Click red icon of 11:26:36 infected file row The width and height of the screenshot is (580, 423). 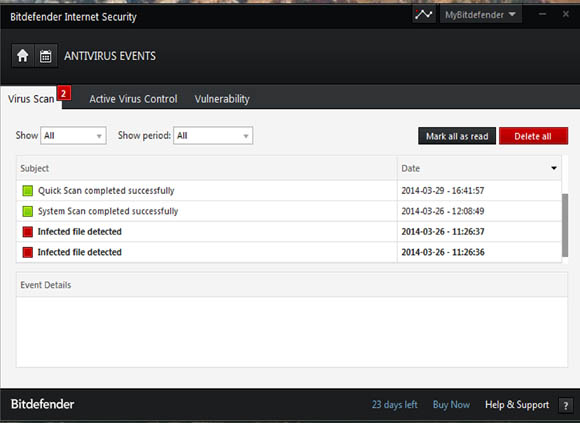(28, 253)
